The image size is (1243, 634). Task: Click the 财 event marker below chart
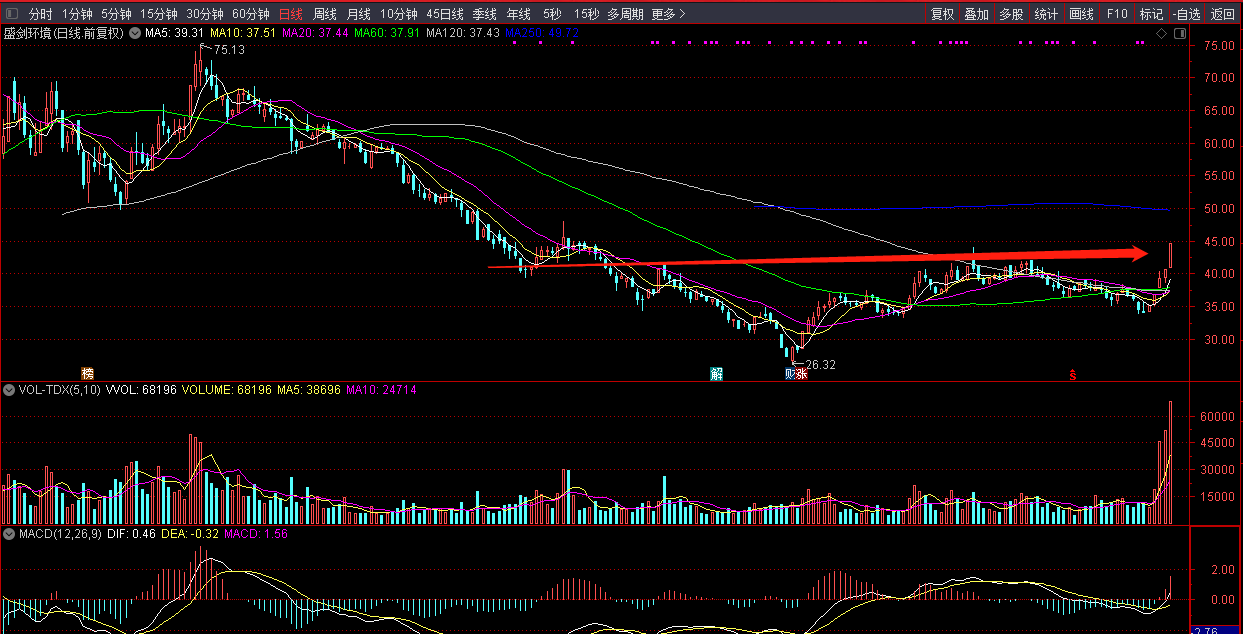(790, 374)
